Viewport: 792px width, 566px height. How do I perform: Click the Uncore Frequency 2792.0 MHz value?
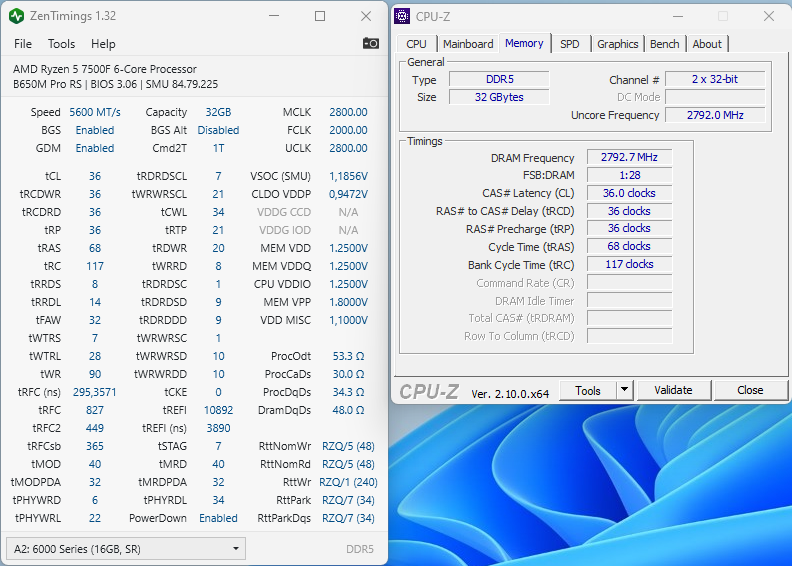[715, 115]
